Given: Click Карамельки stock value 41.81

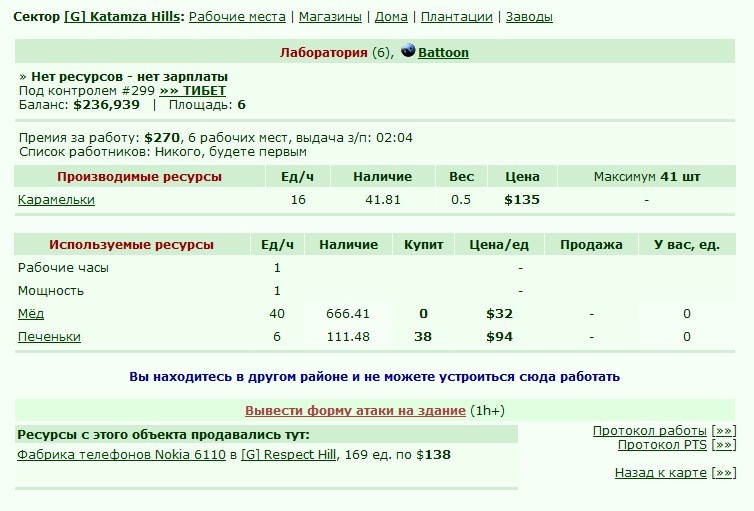Looking at the screenshot, I should pos(383,199).
